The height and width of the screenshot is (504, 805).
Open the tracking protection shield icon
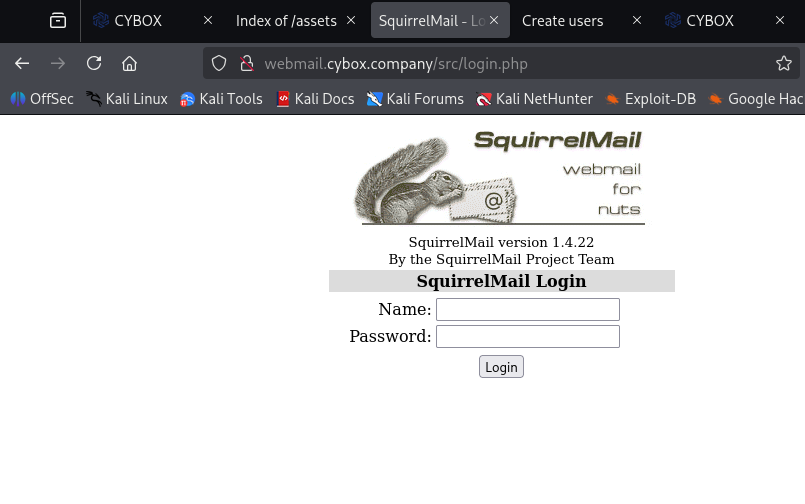220,64
